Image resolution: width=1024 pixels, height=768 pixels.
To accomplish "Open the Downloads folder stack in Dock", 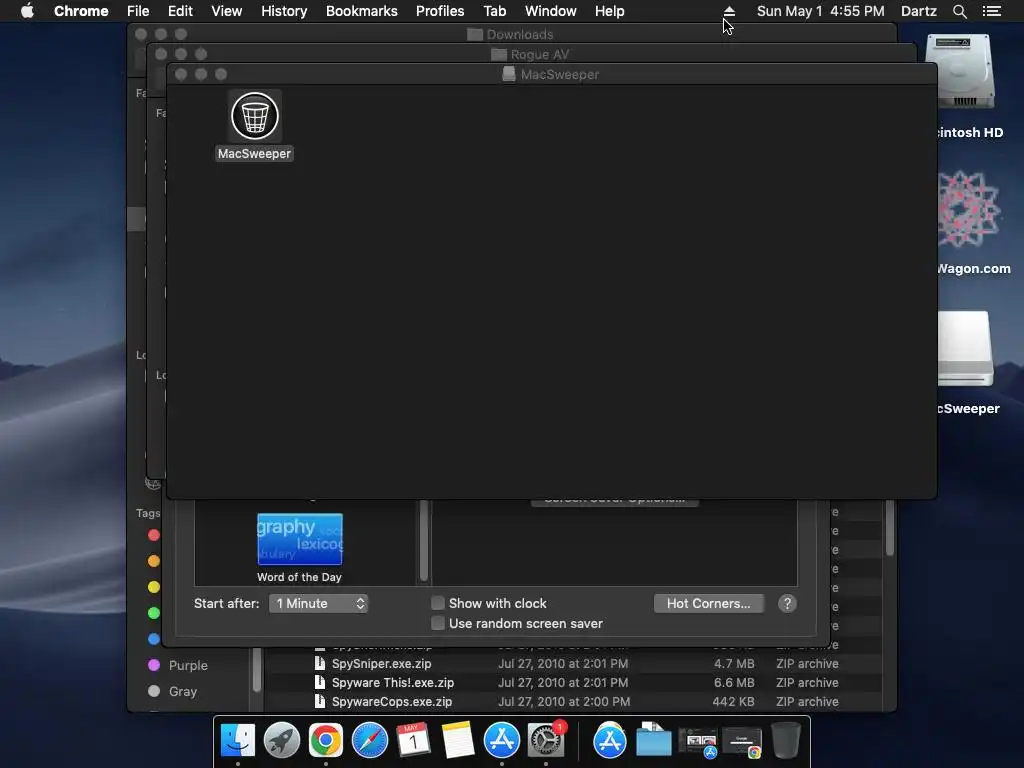I will pyautogui.click(x=653, y=741).
